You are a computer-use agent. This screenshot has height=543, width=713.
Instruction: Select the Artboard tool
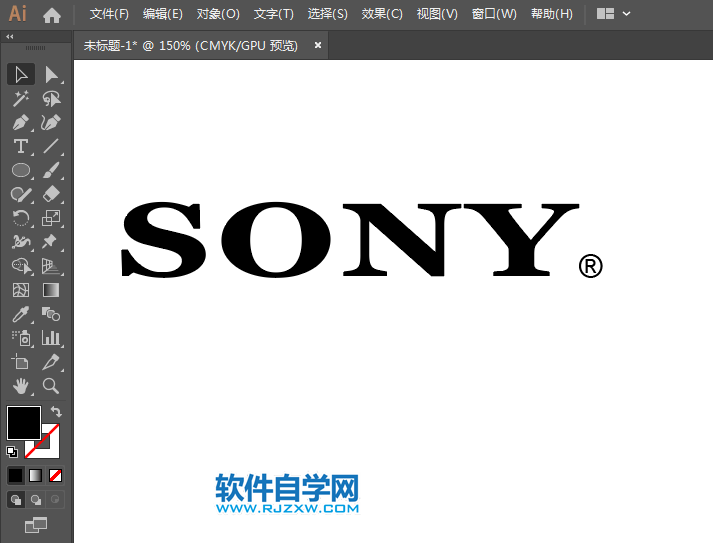[21, 362]
